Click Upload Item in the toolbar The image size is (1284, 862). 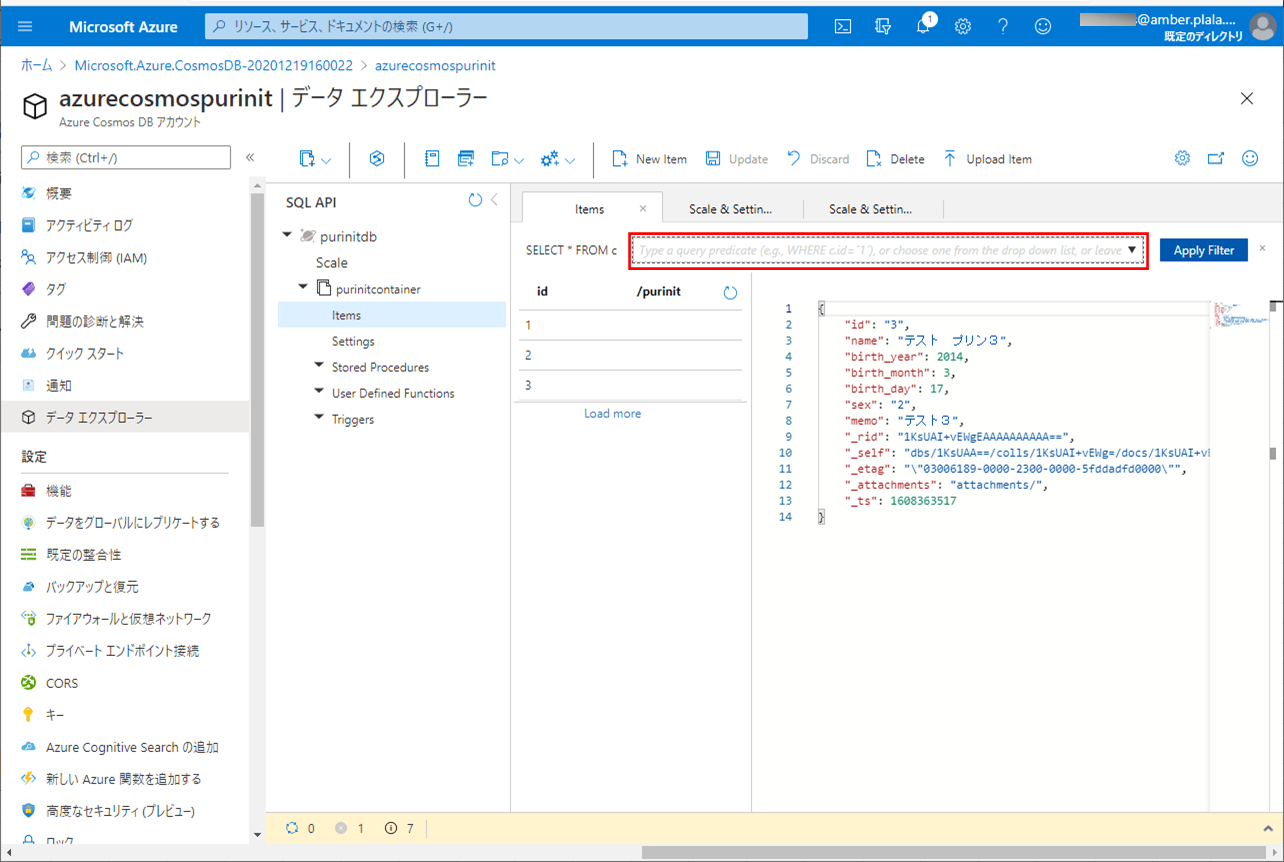click(x=987, y=159)
